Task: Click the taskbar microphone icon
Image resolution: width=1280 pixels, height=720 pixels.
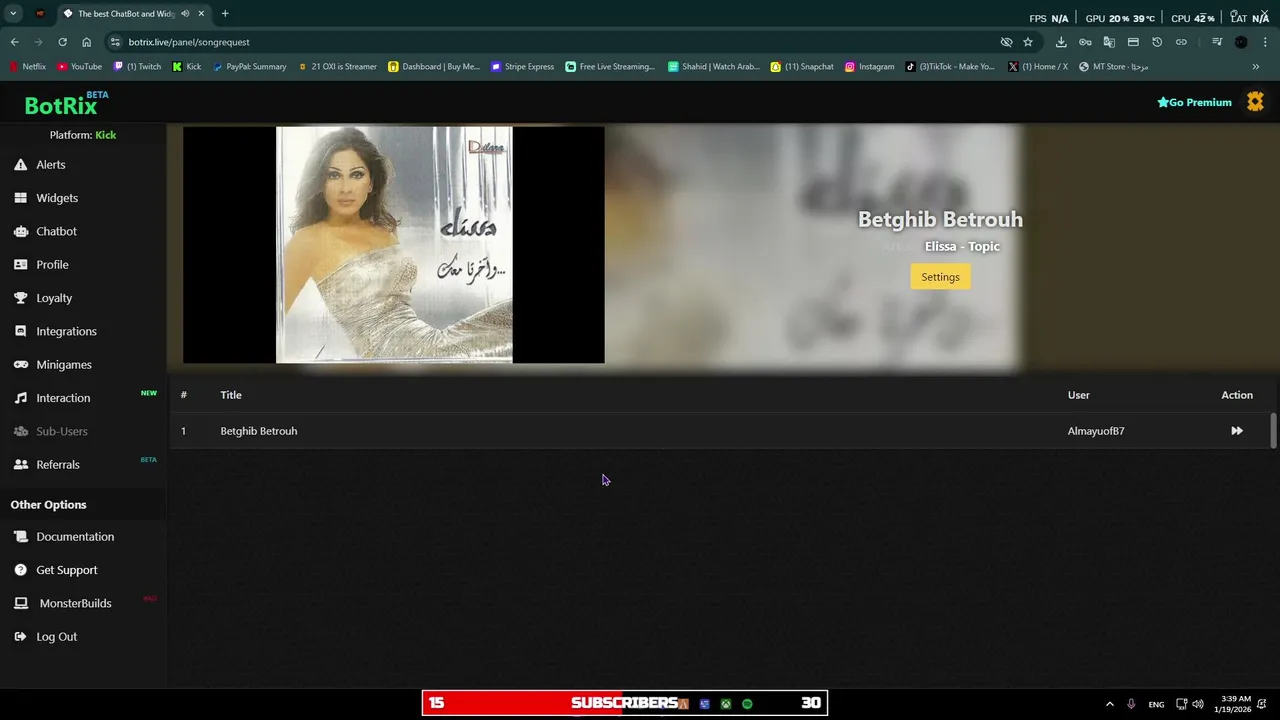Action: point(1131,704)
